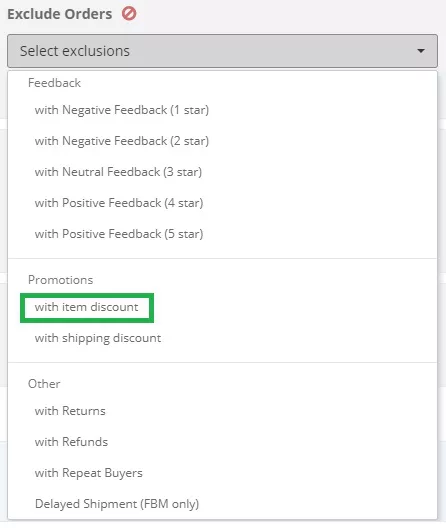Click the Select exclusions placeholder text
The height and width of the screenshot is (528, 446).
coord(75,51)
